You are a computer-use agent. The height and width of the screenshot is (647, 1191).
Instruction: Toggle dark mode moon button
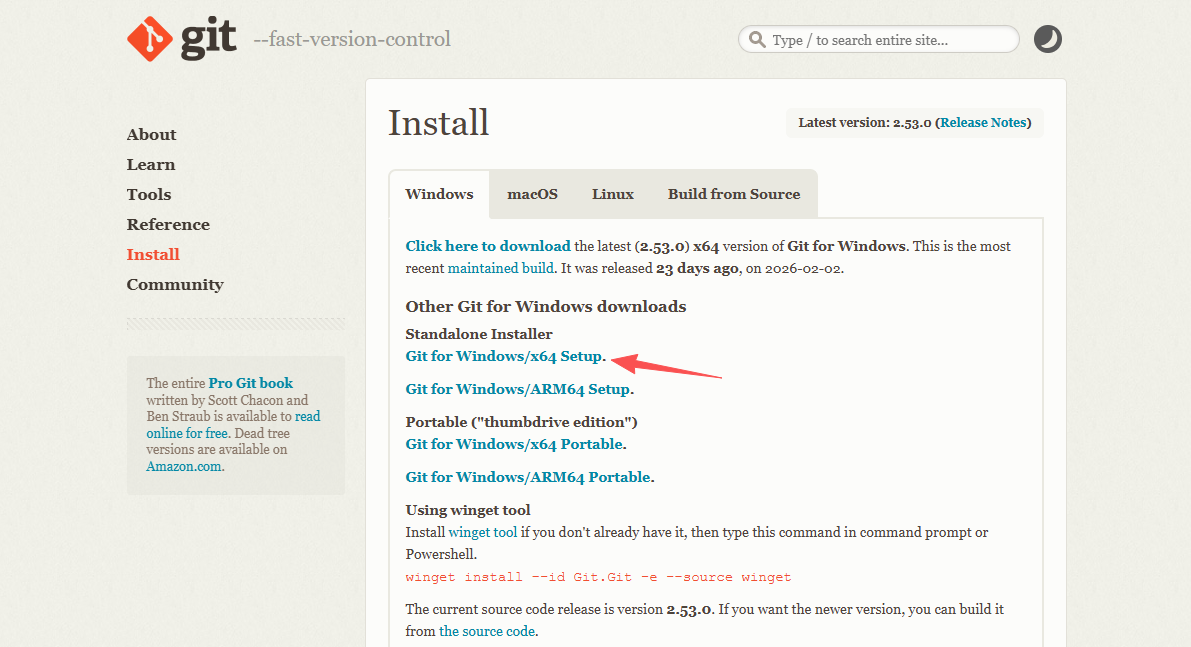(x=1047, y=39)
